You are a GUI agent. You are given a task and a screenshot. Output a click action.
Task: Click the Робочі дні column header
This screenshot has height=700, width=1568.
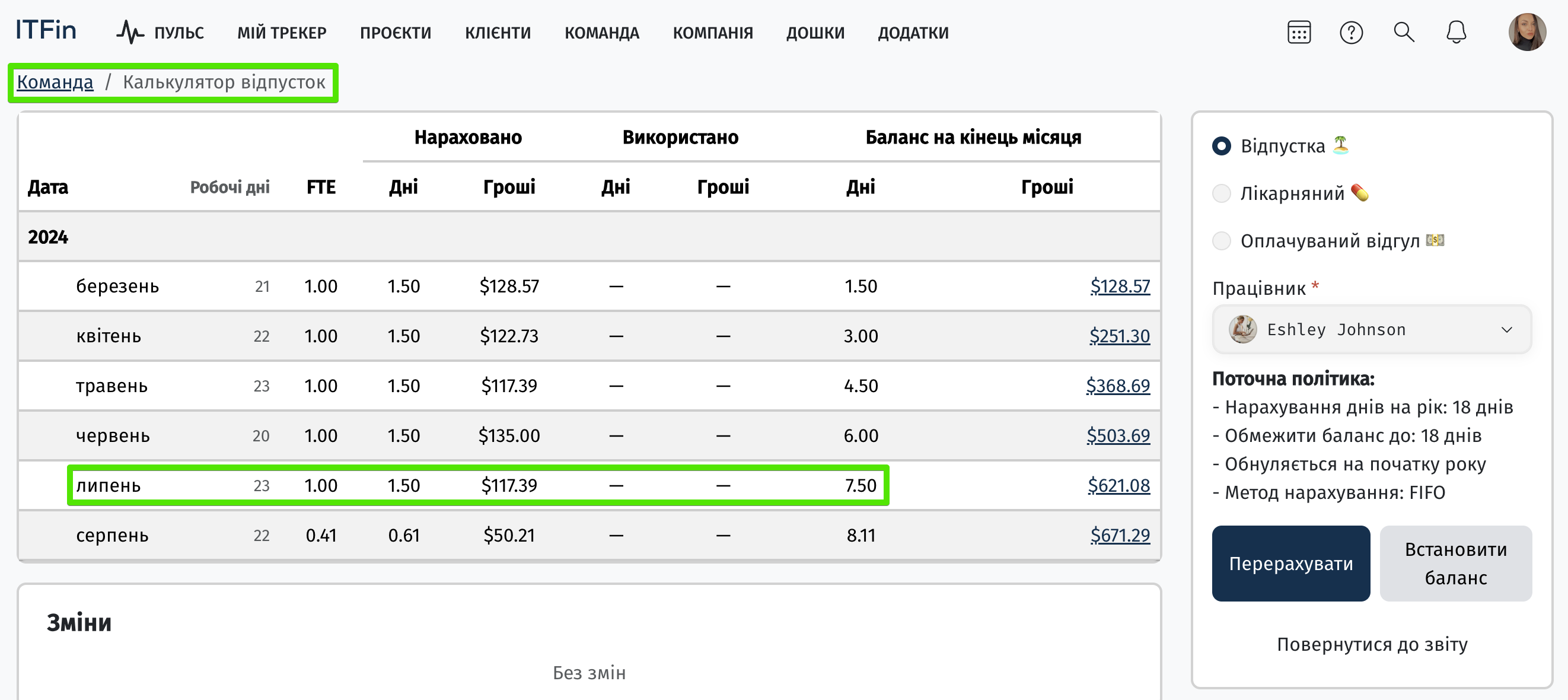tap(230, 187)
